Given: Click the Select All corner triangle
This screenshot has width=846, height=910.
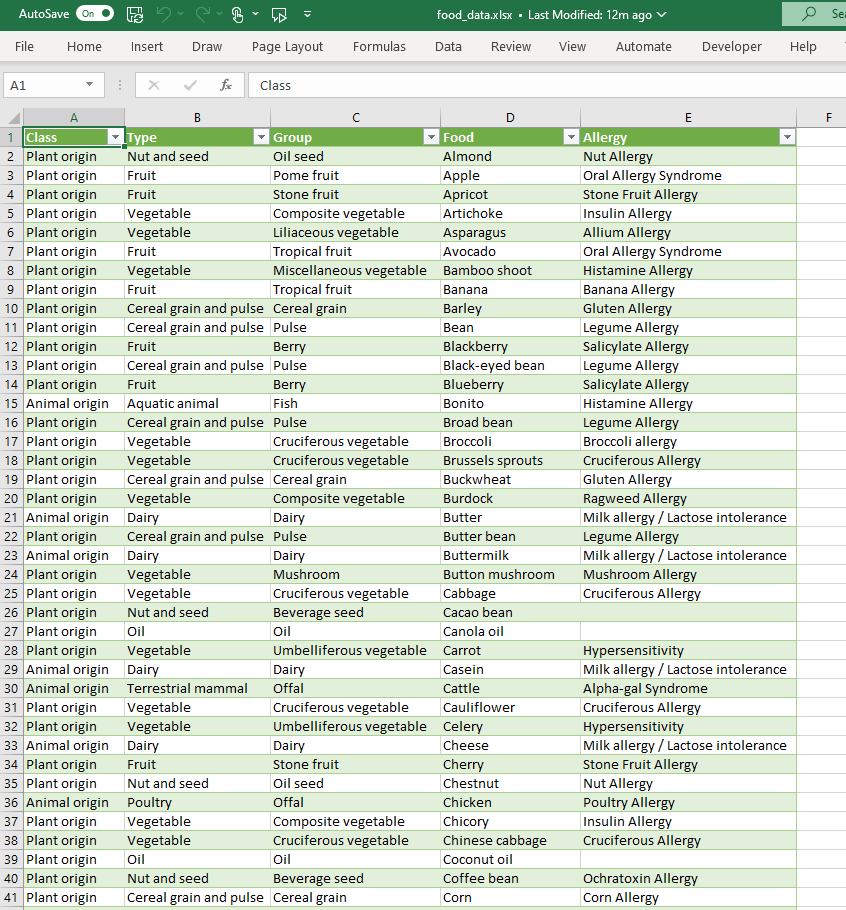Looking at the screenshot, I should point(12,117).
